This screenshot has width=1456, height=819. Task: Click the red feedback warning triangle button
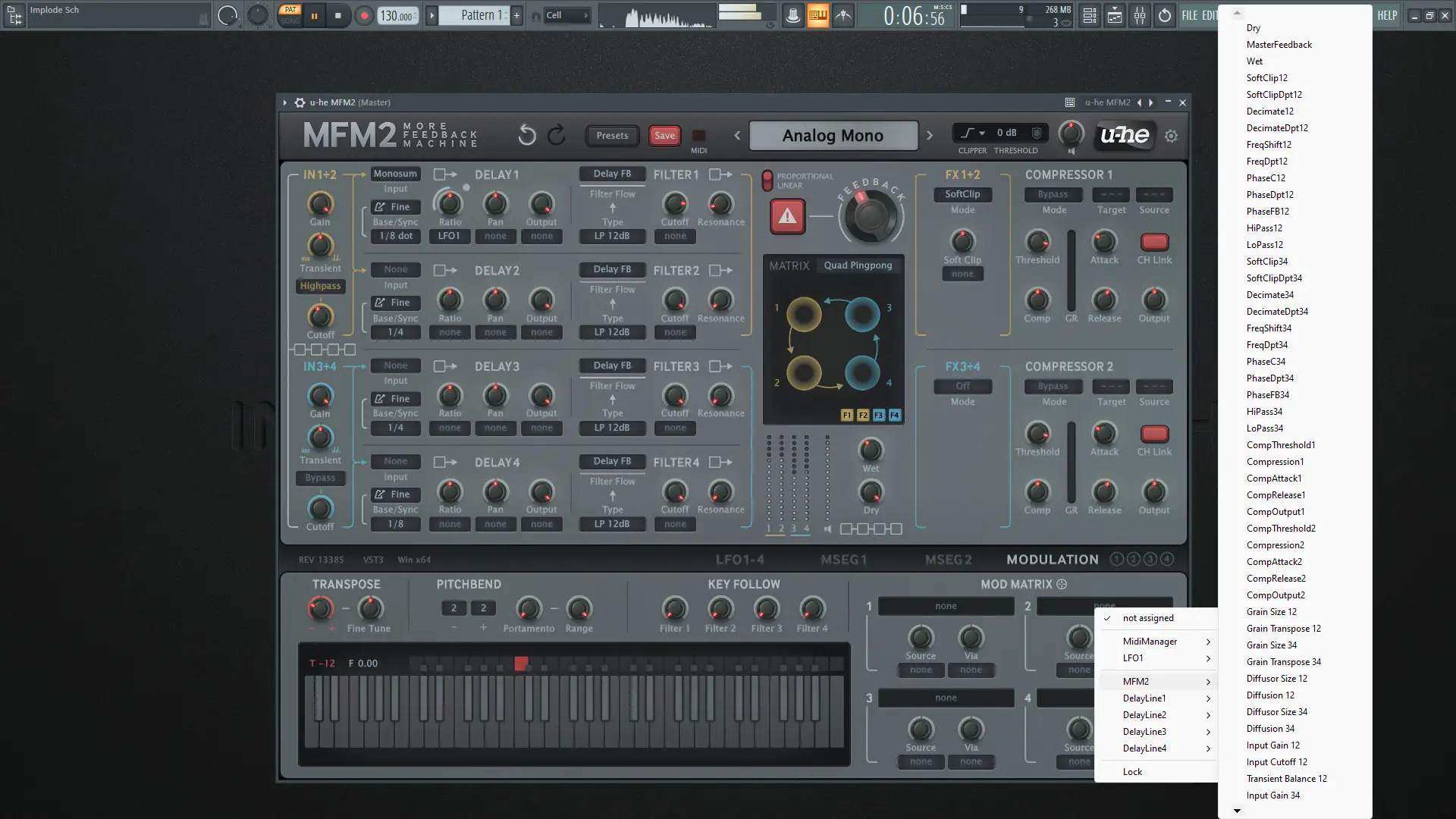tap(787, 217)
